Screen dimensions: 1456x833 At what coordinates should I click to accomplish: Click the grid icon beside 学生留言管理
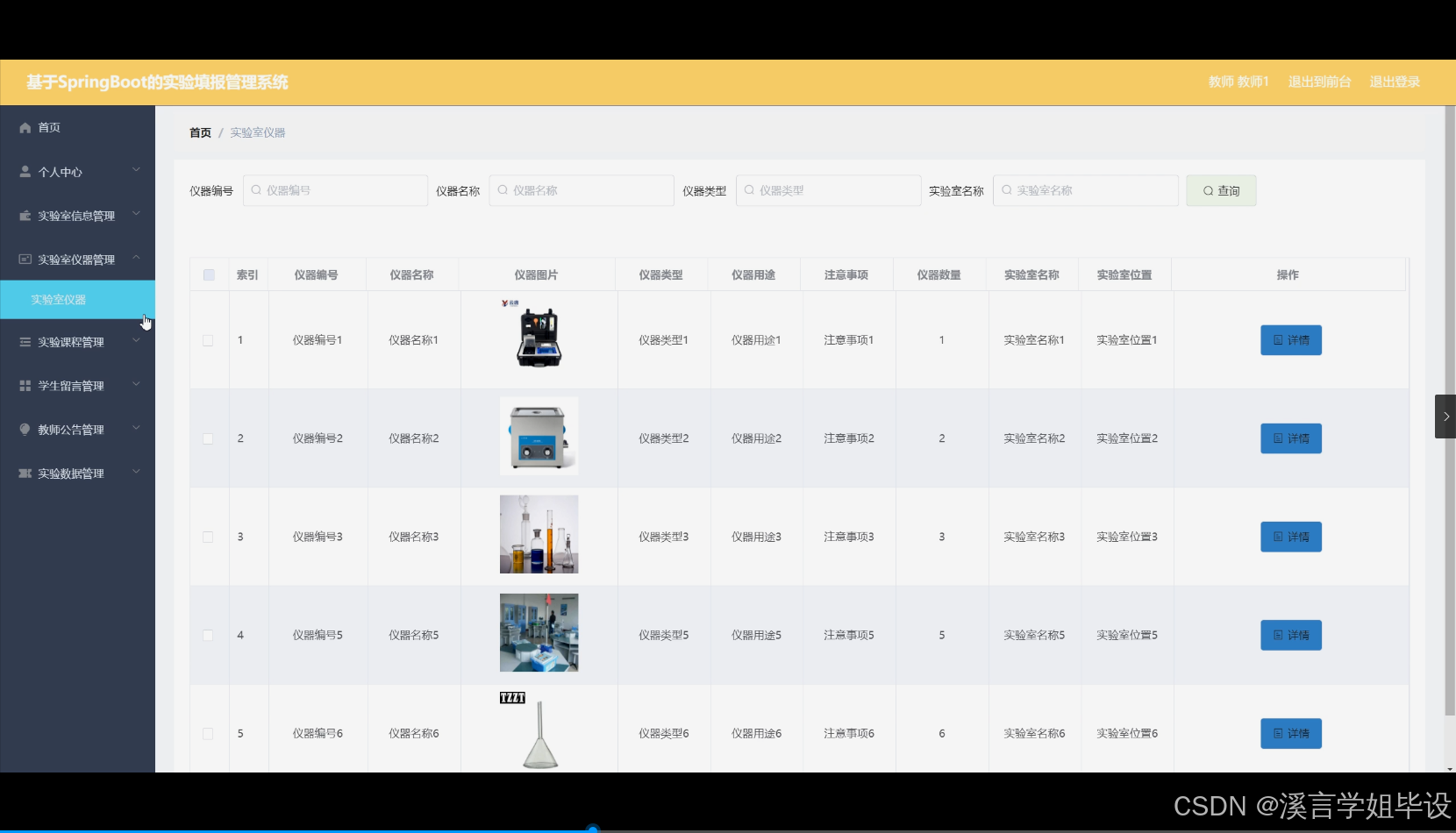click(25, 386)
